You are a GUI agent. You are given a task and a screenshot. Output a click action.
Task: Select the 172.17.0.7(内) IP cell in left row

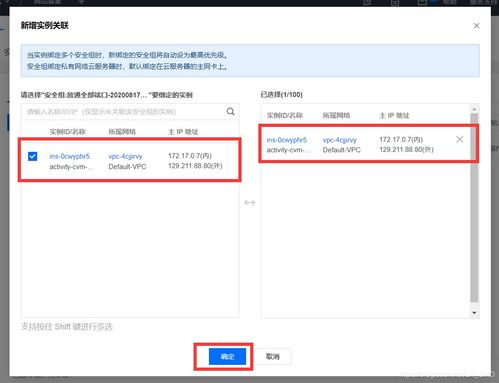pyautogui.click(x=190, y=156)
